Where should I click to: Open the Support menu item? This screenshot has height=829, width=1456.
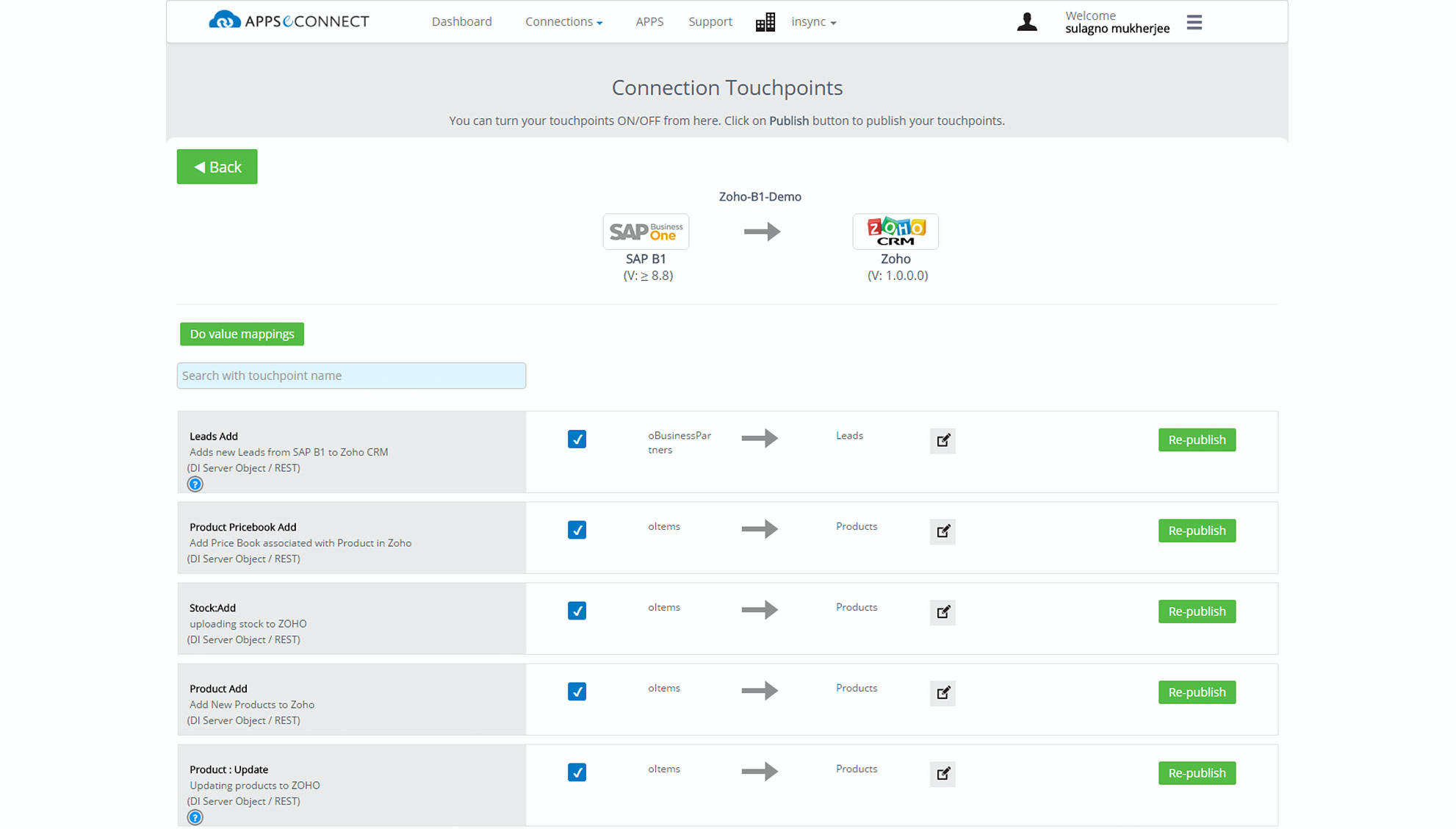[x=710, y=22]
